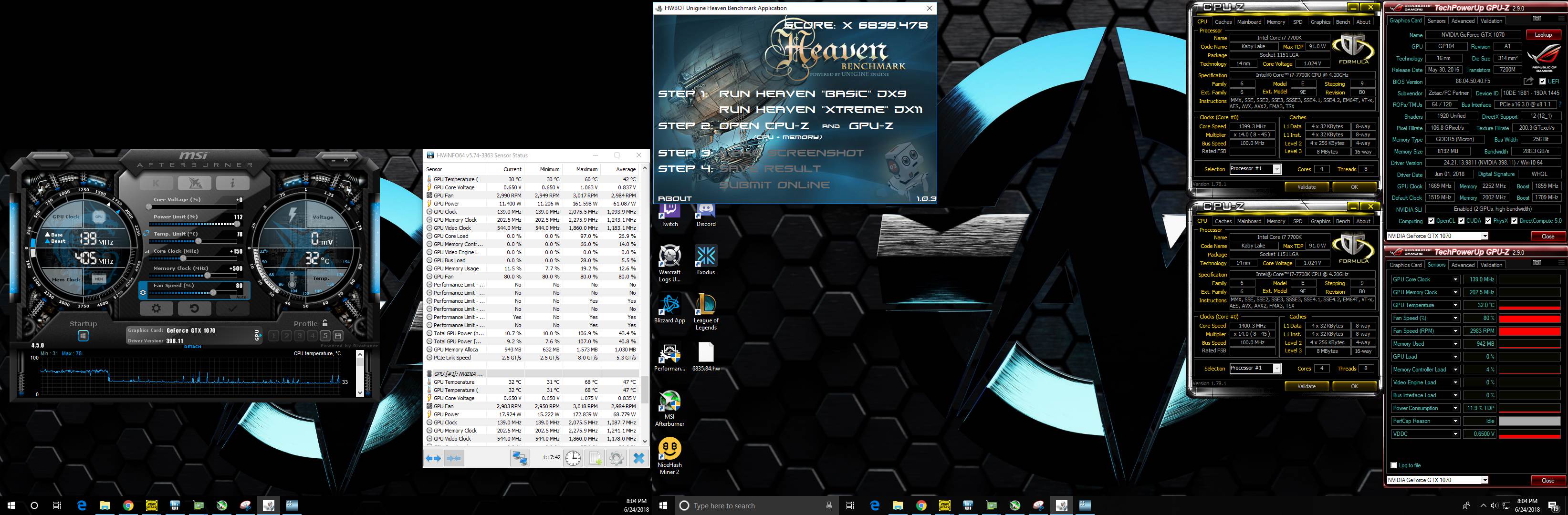Toggle Apply at Windows Startup button

point(84,336)
